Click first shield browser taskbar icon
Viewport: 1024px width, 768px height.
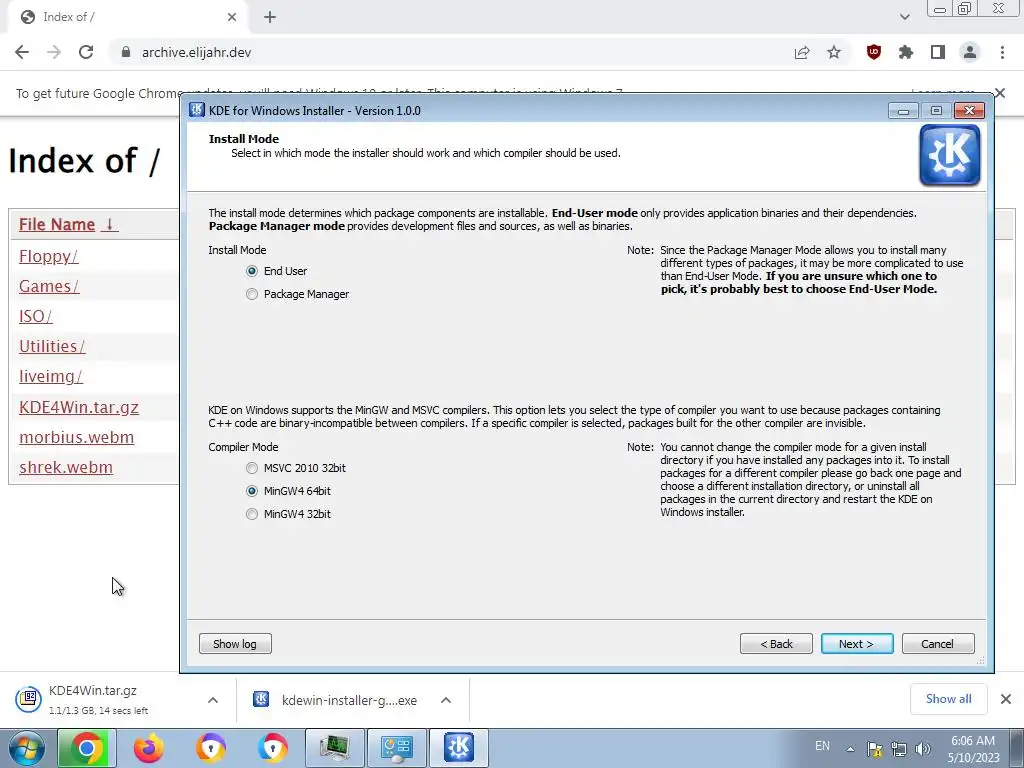pos(210,748)
